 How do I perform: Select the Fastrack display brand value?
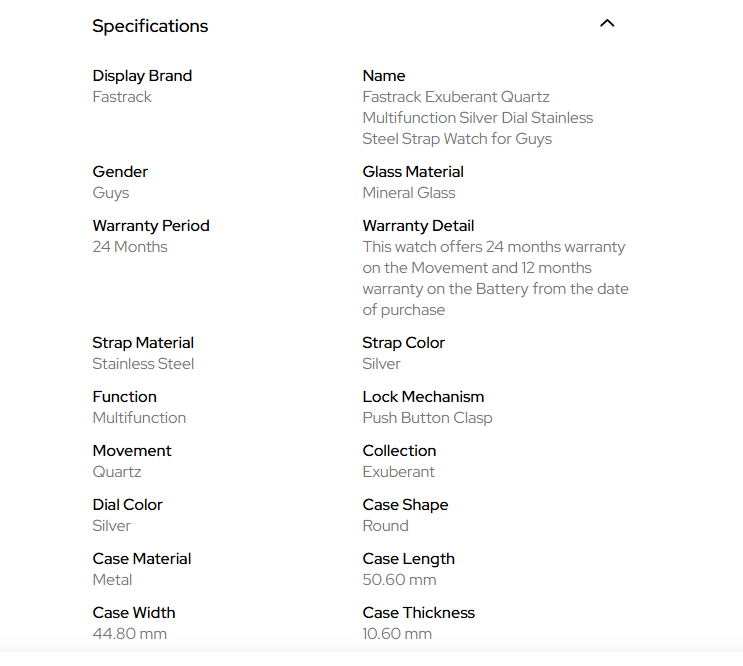(x=122, y=97)
